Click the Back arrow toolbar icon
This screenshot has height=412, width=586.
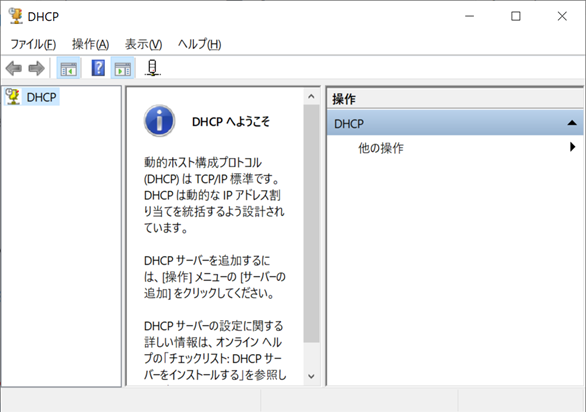point(14,68)
